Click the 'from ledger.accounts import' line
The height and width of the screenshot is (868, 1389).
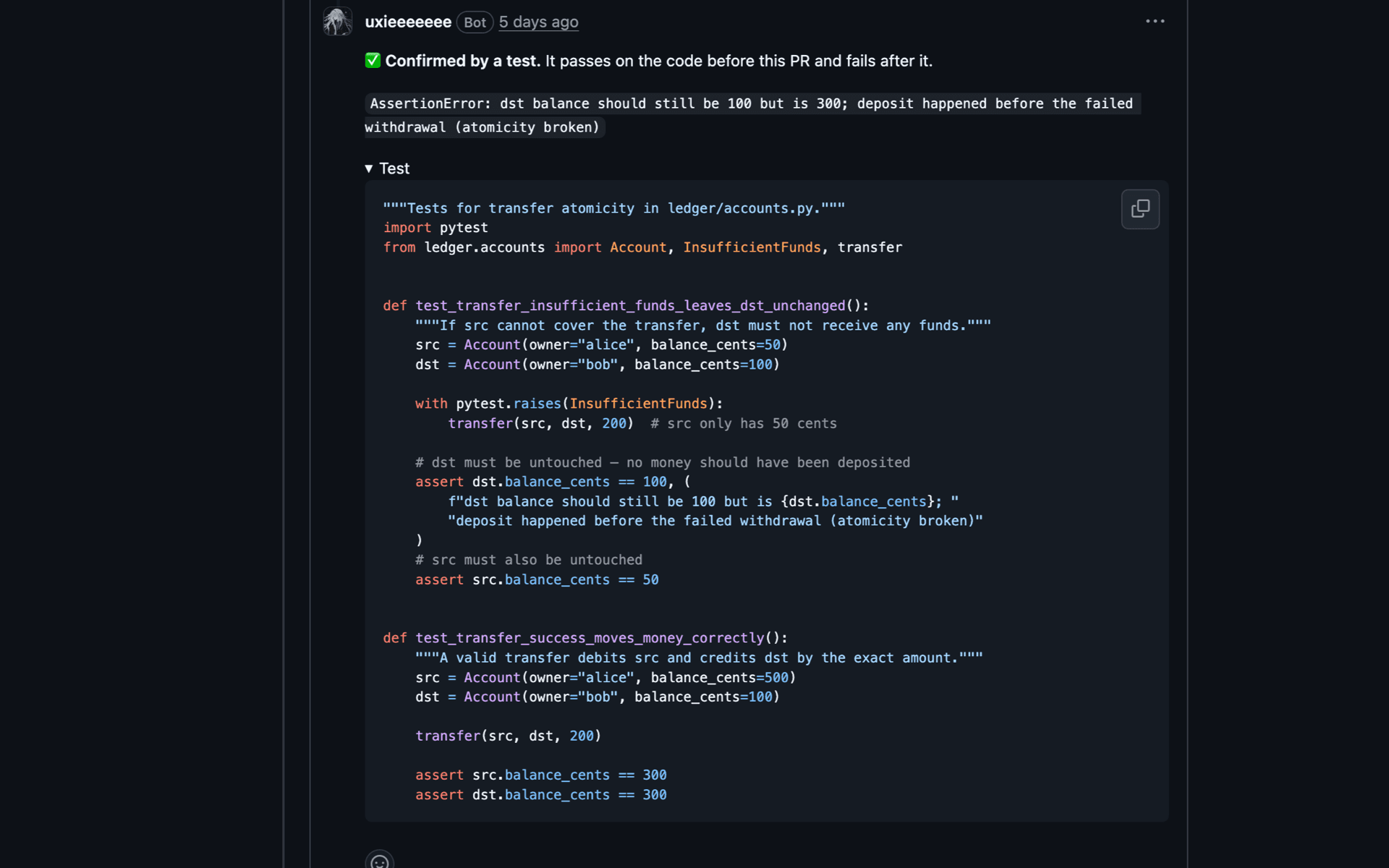coord(642,247)
